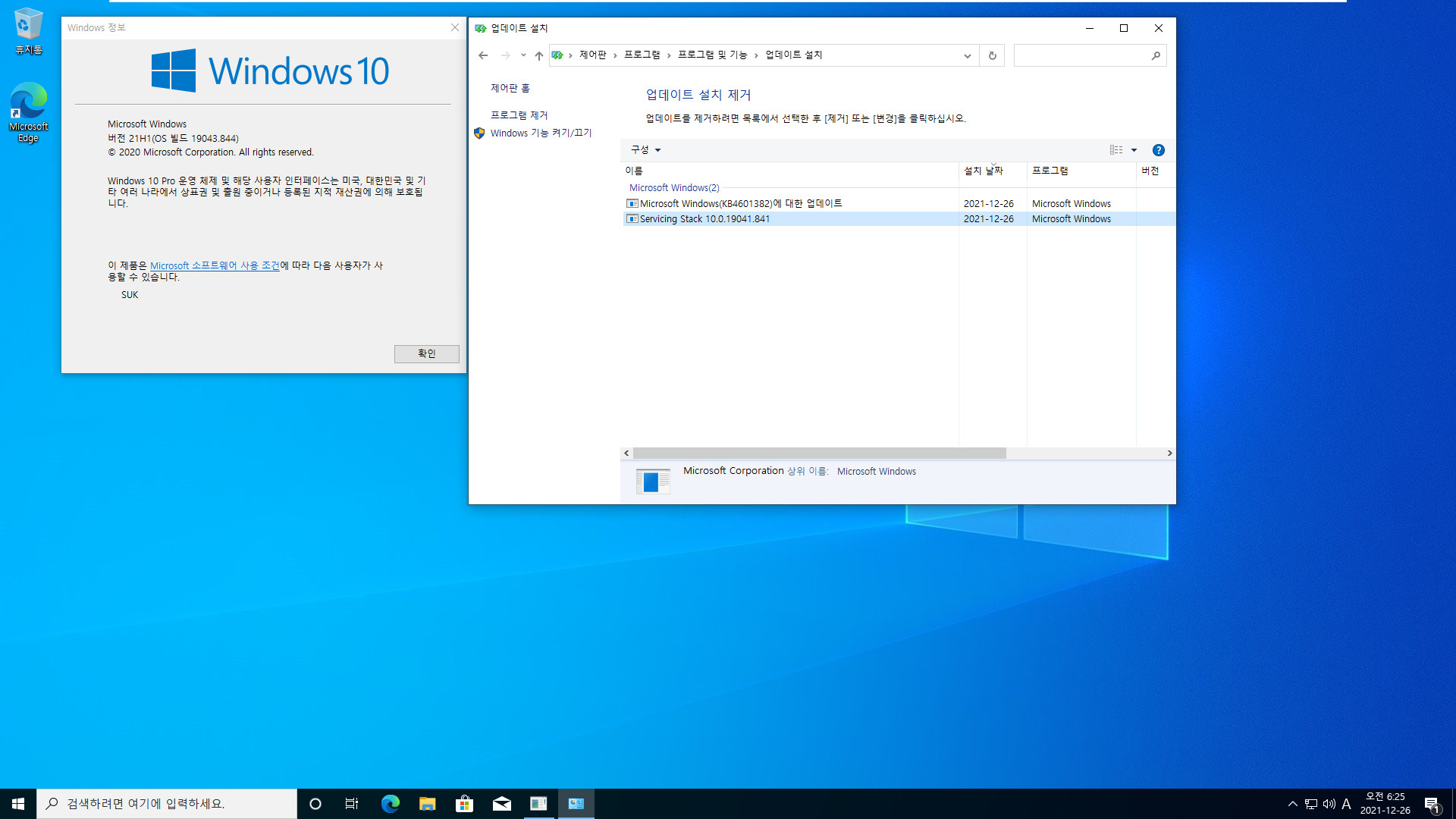The image size is (1456, 819).
Task: Click the taskbar search box
Action: (x=167, y=804)
